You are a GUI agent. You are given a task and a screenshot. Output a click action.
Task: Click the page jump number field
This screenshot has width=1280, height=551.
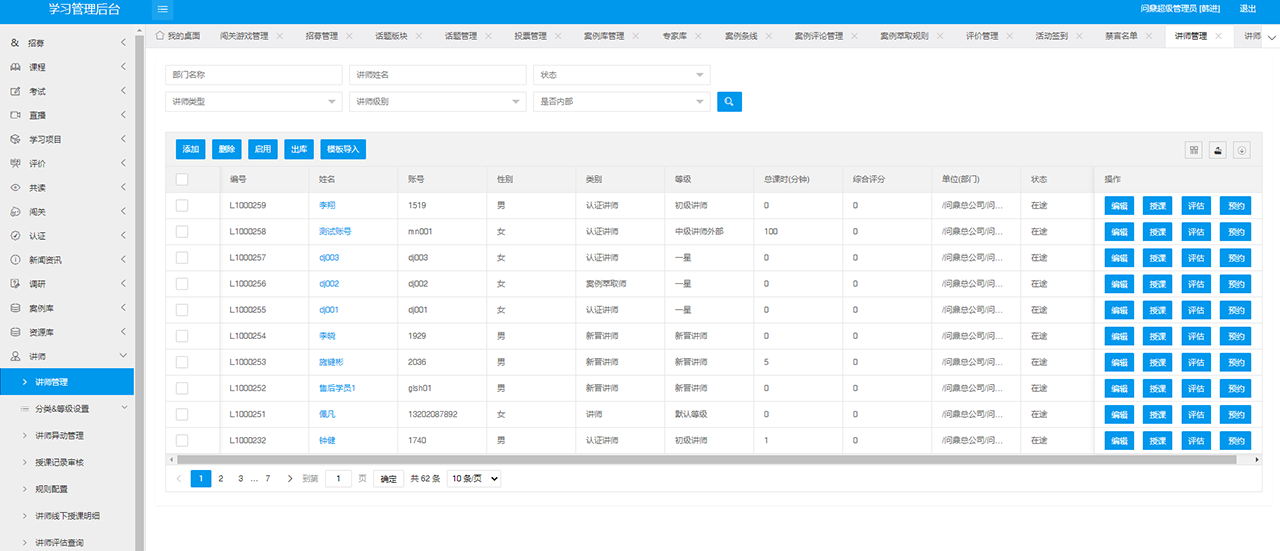tap(339, 479)
